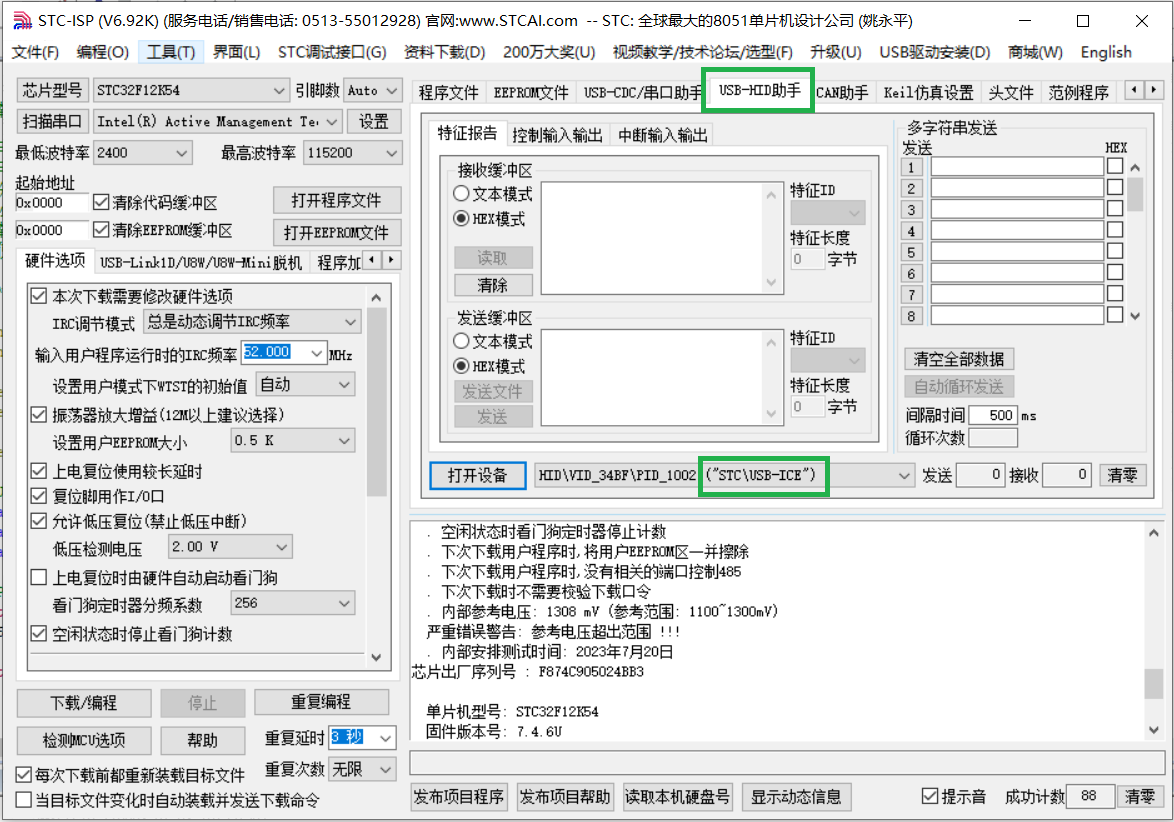Click log output vertical scrollbar thumb

click(x=1153, y=684)
